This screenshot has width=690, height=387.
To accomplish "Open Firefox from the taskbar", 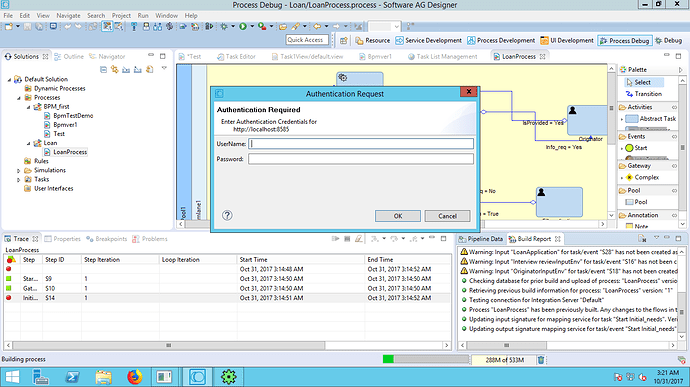I will pos(135,377).
